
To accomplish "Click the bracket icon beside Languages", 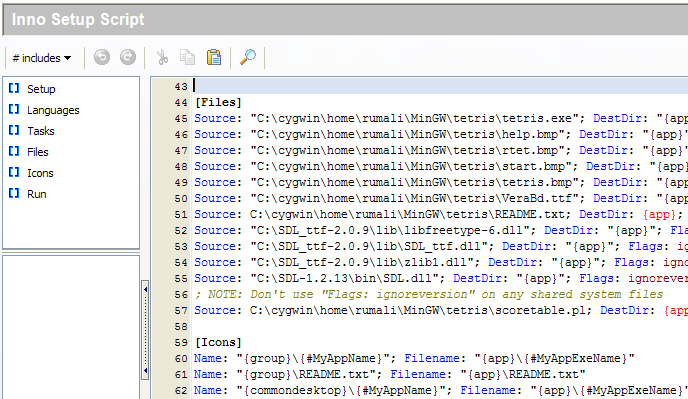I will [14, 109].
